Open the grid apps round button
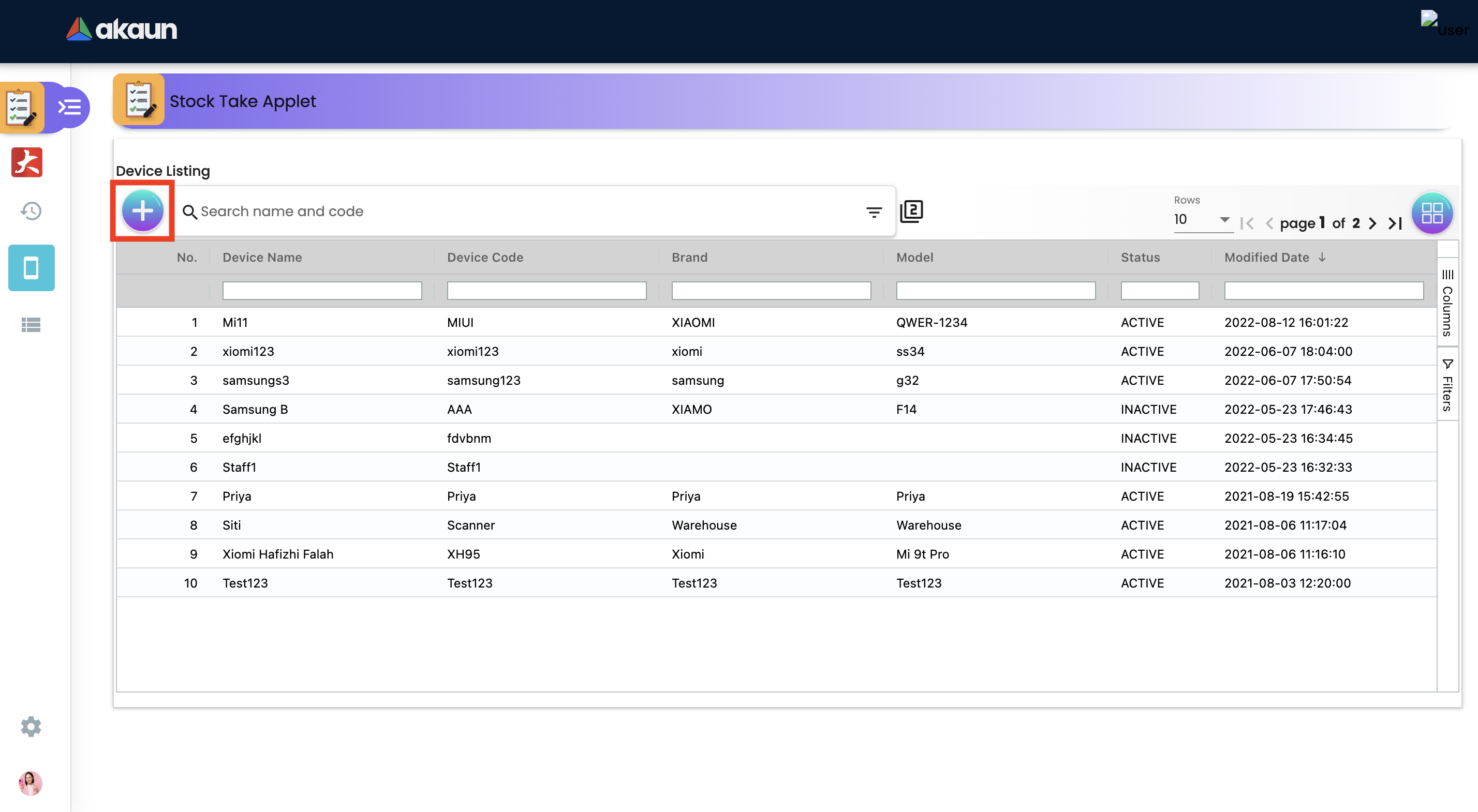 coord(1432,213)
